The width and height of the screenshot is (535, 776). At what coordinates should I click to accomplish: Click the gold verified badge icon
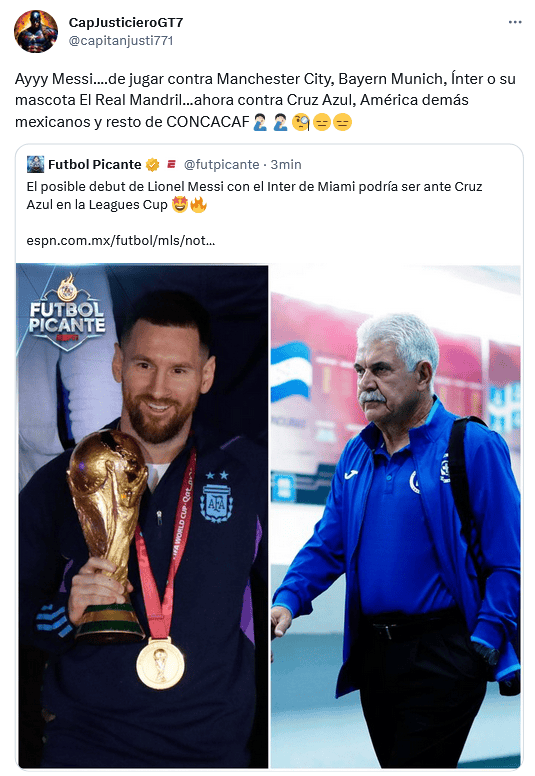click(x=152, y=164)
